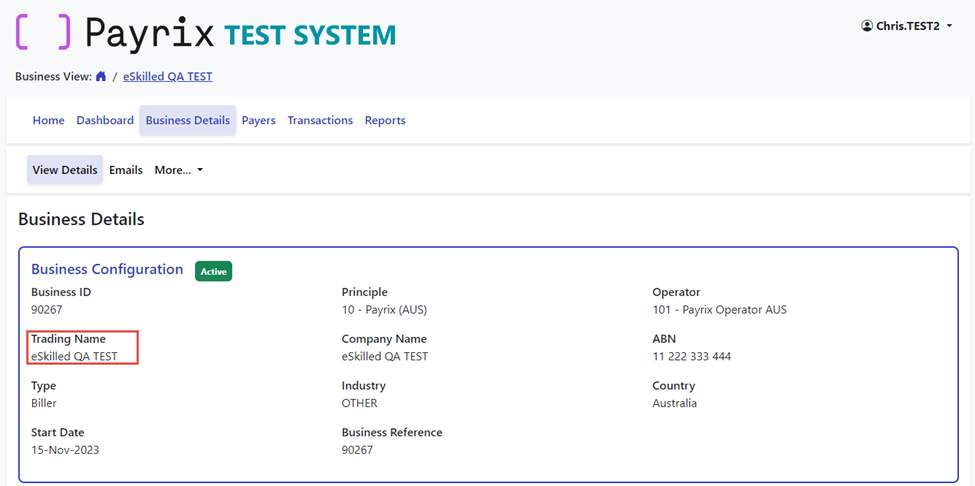Switch to the Emails sub-tab
This screenshot has width=975, height=486.
(126, 170)
